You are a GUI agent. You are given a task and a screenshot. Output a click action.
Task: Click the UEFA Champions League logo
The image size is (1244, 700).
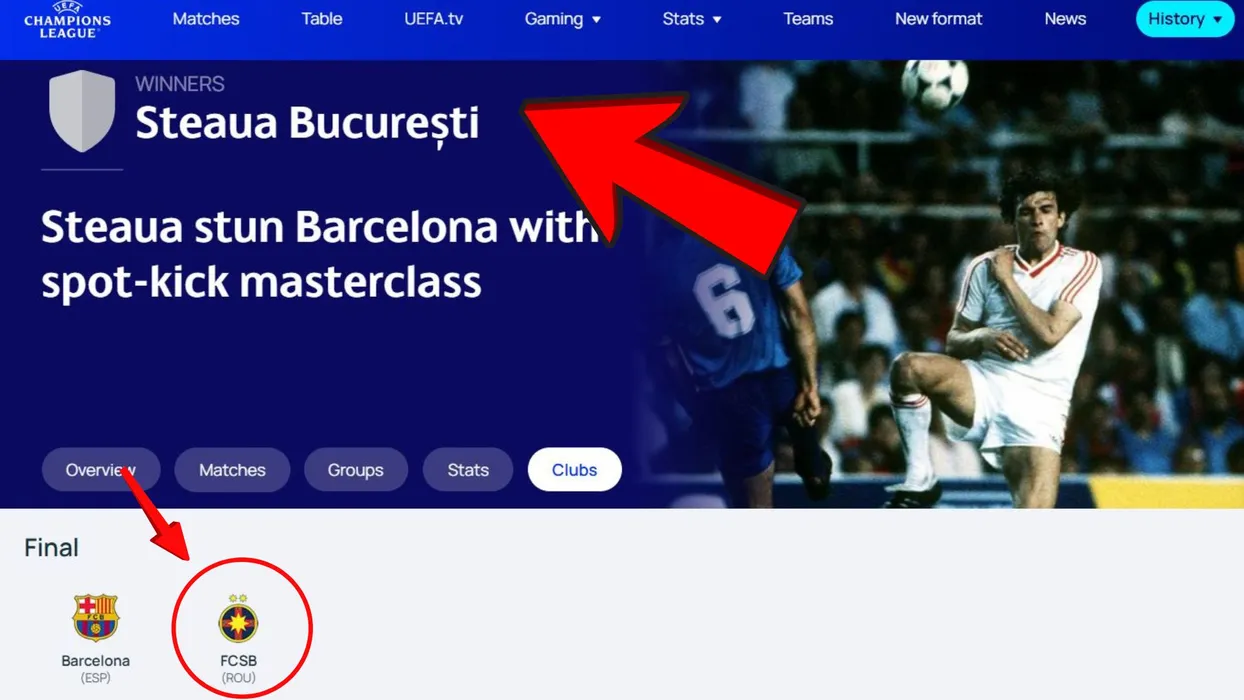tap(67, 19)
